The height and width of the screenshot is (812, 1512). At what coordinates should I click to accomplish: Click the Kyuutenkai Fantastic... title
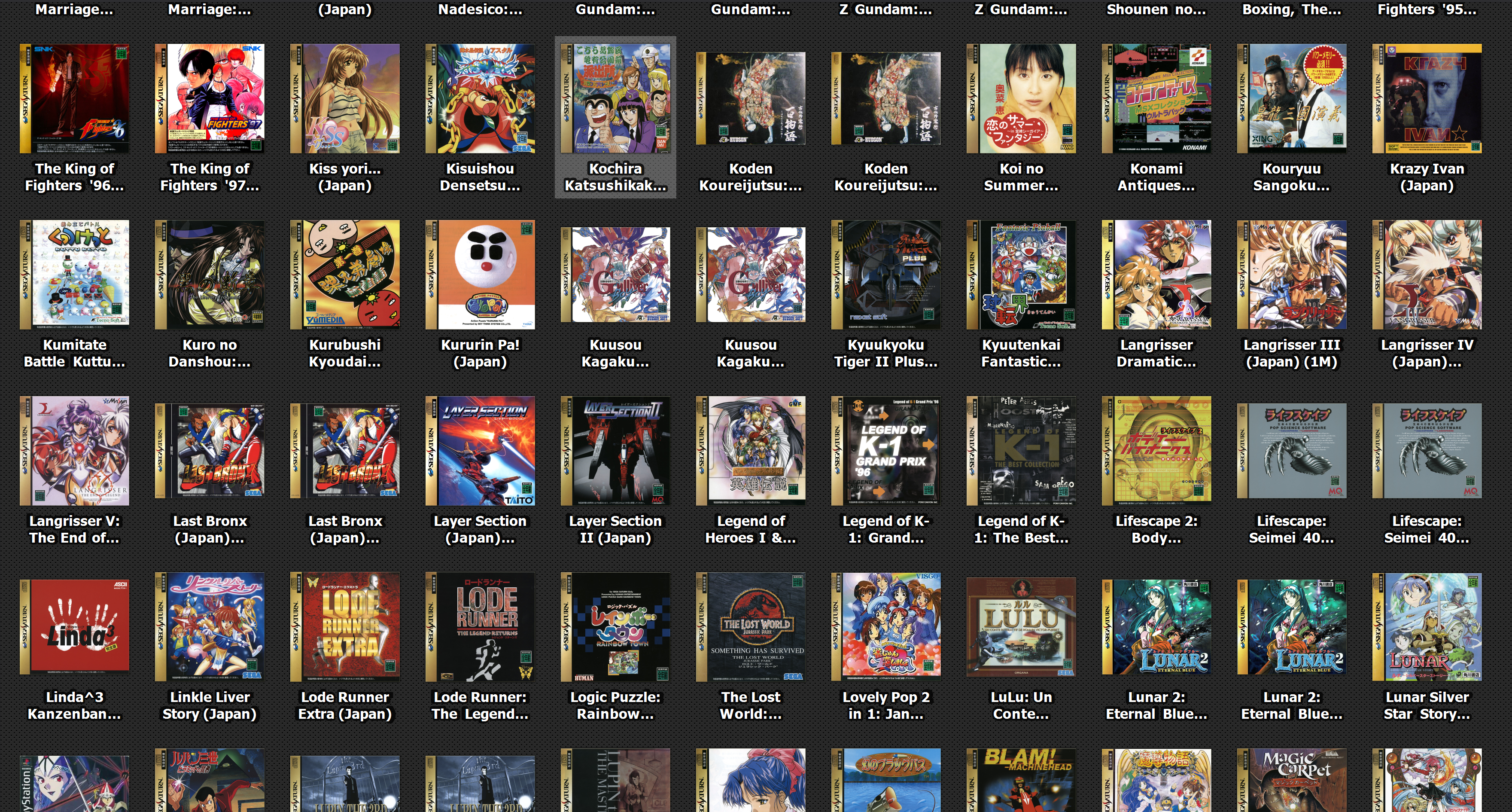coord(1021,354)
